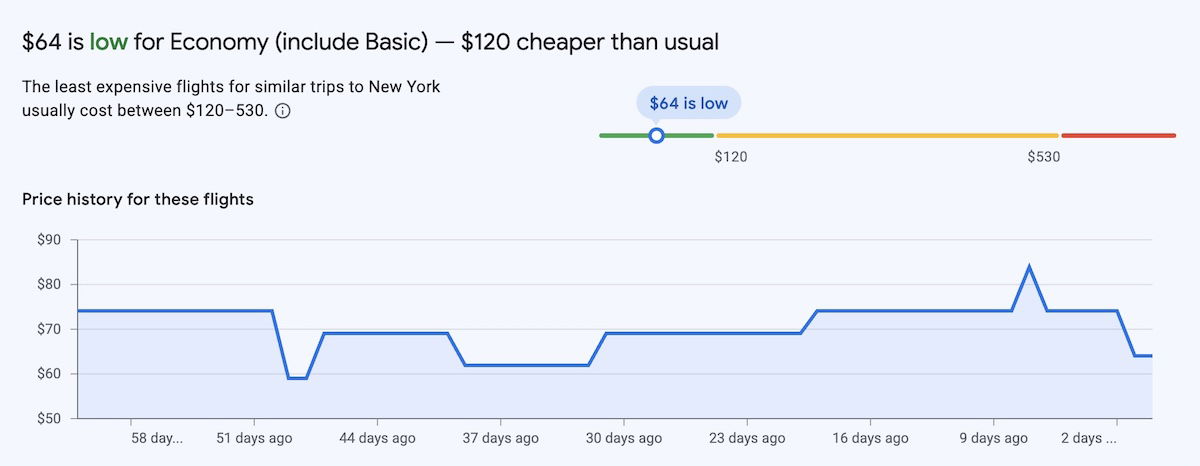This screenshot has width=1200, height=466.
Task: Click the info icon beside price range text
Action: pos(283,112)
